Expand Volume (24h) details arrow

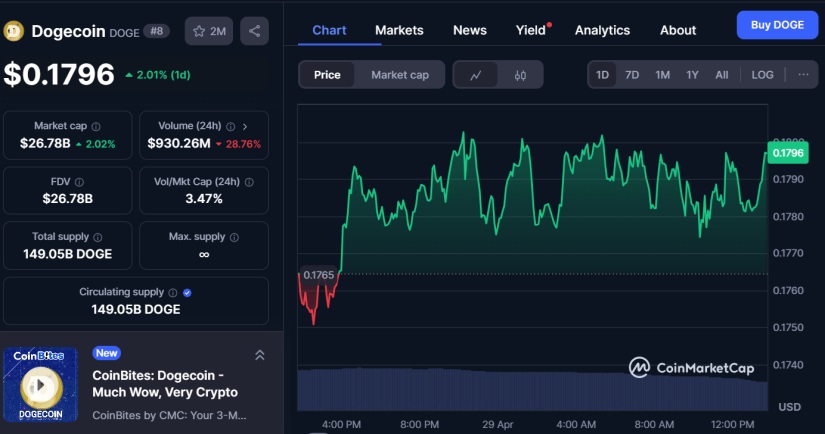click(245, 126)
